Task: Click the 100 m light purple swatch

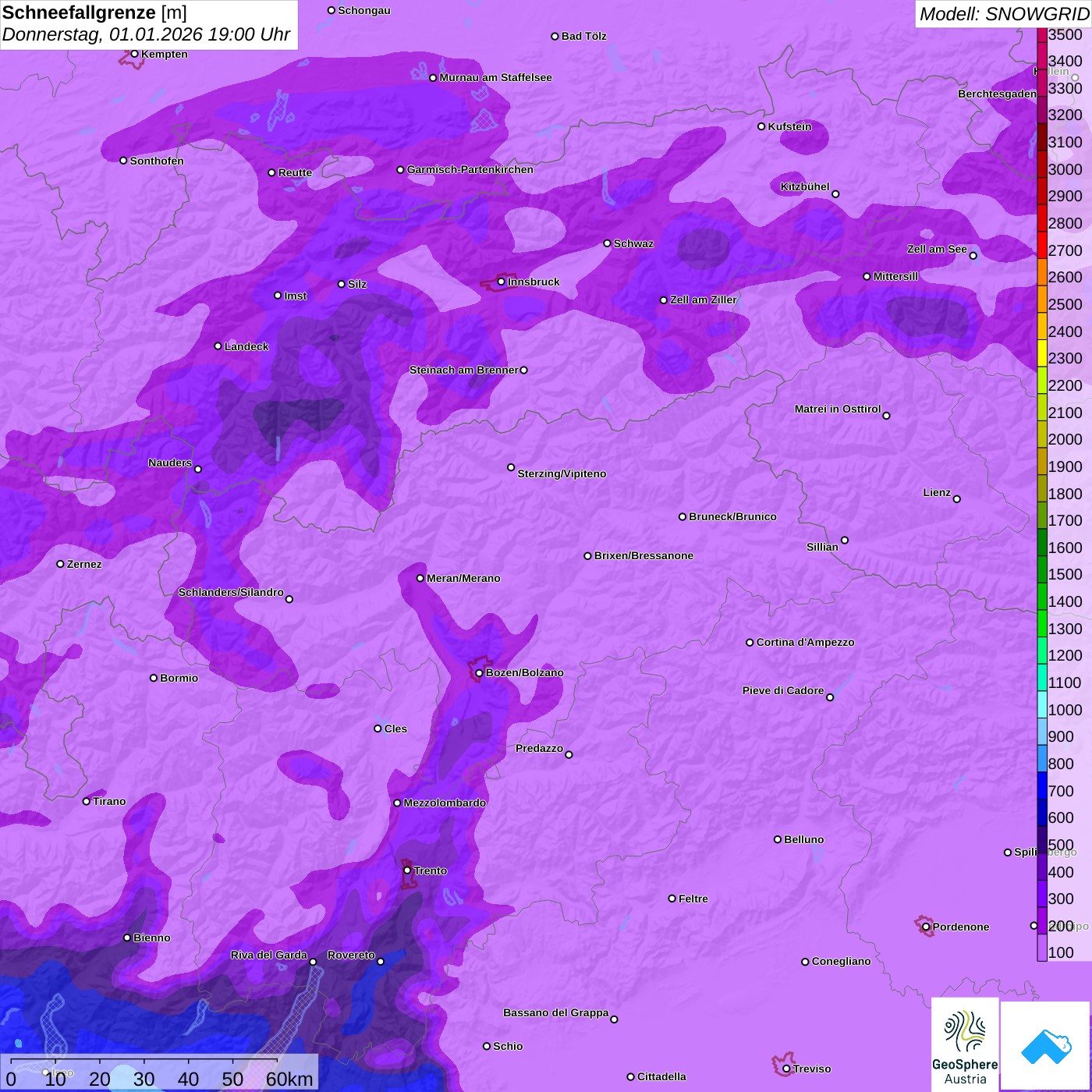Action: [1042, 948]
